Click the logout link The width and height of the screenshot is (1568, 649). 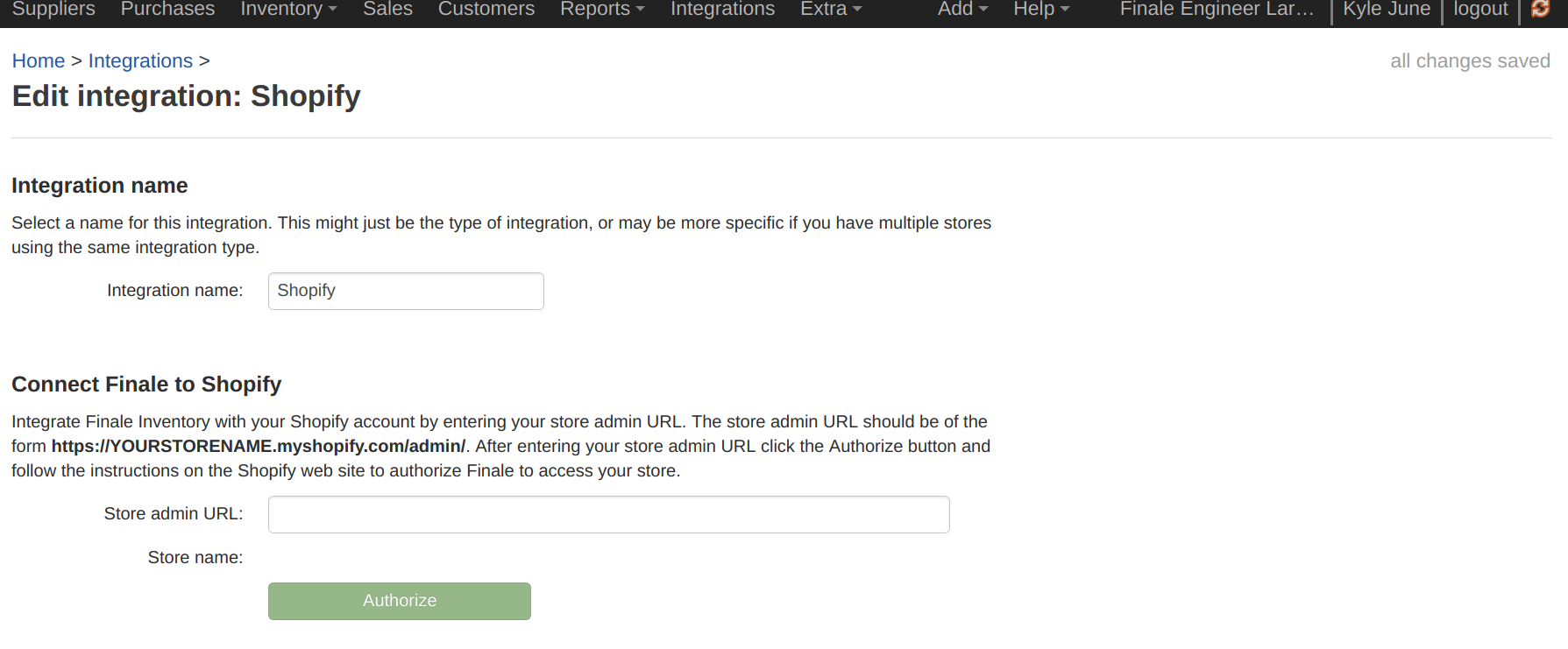tap(1480, 9)
